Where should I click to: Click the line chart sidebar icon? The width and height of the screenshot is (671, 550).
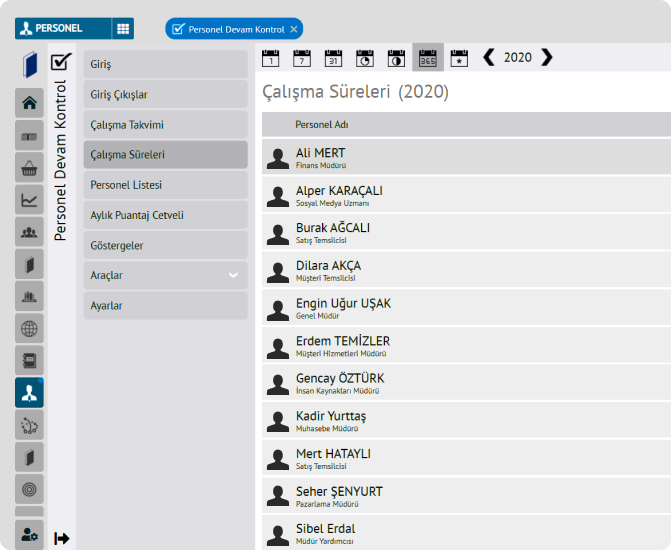[29, 200]
